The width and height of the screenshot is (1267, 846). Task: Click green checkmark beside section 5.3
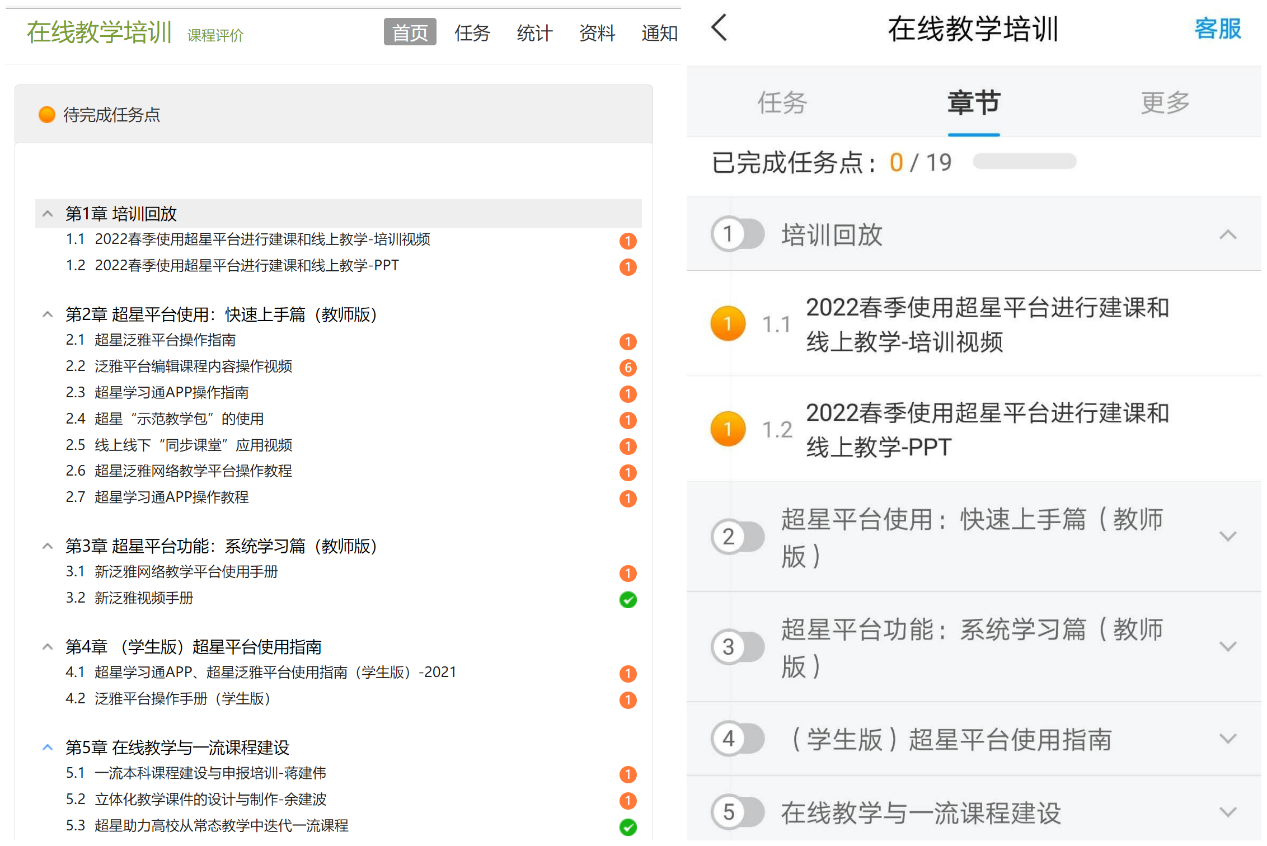click(x=628, y=827)
